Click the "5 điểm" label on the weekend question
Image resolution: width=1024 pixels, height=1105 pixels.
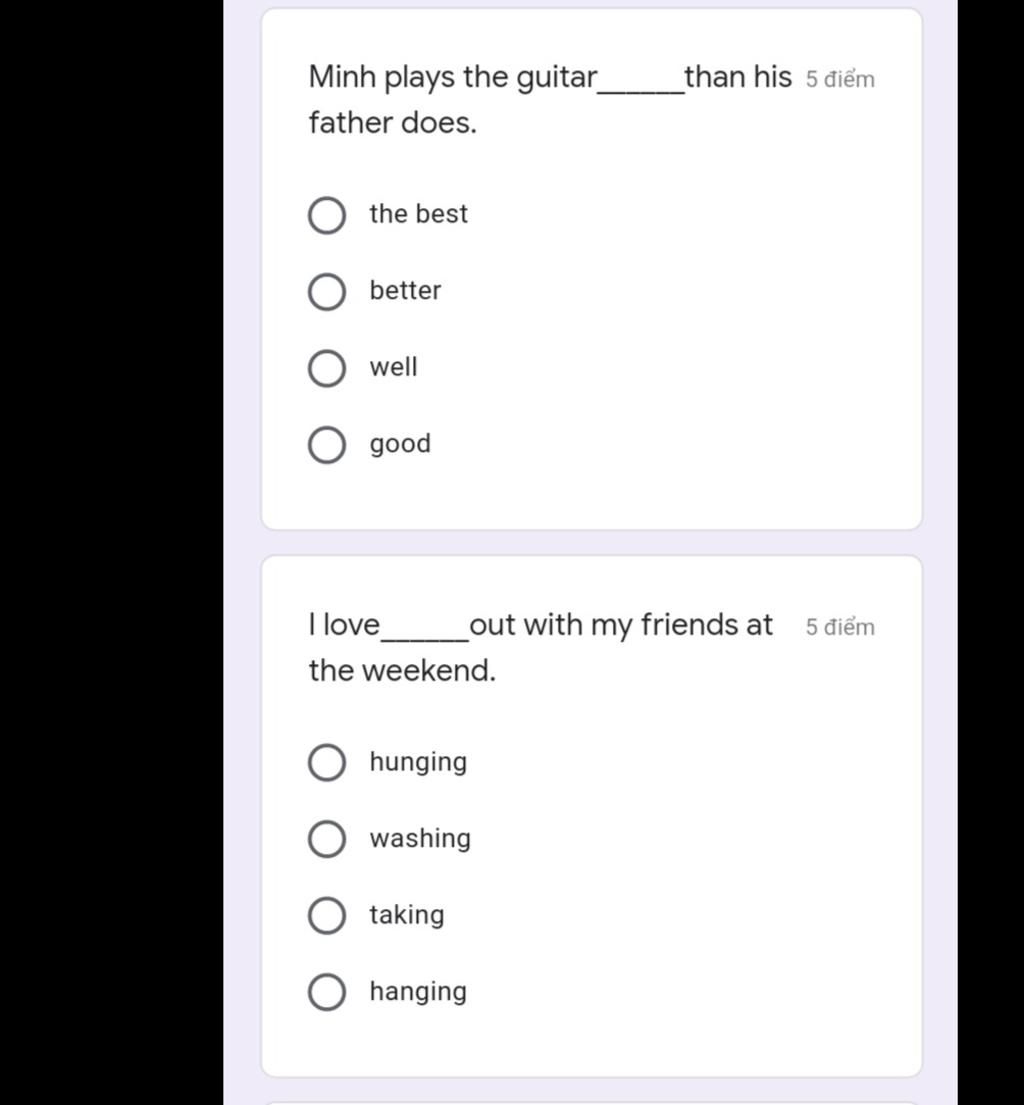tap(840, 628)
